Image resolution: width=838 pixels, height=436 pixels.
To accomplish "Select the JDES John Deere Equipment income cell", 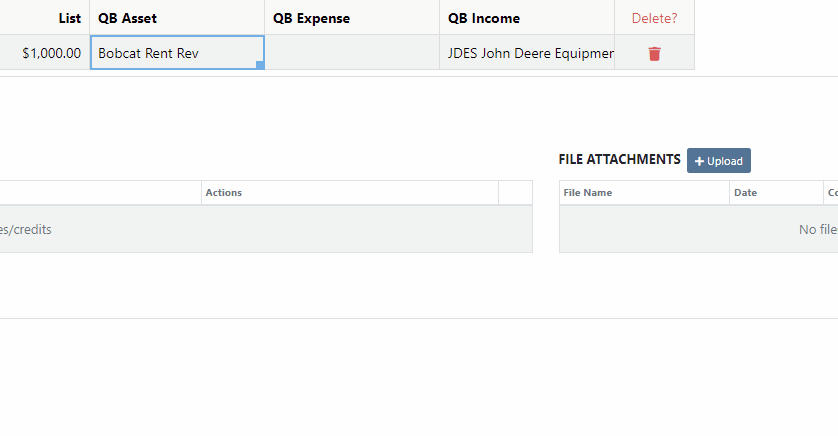I will (x=527, y=53).
